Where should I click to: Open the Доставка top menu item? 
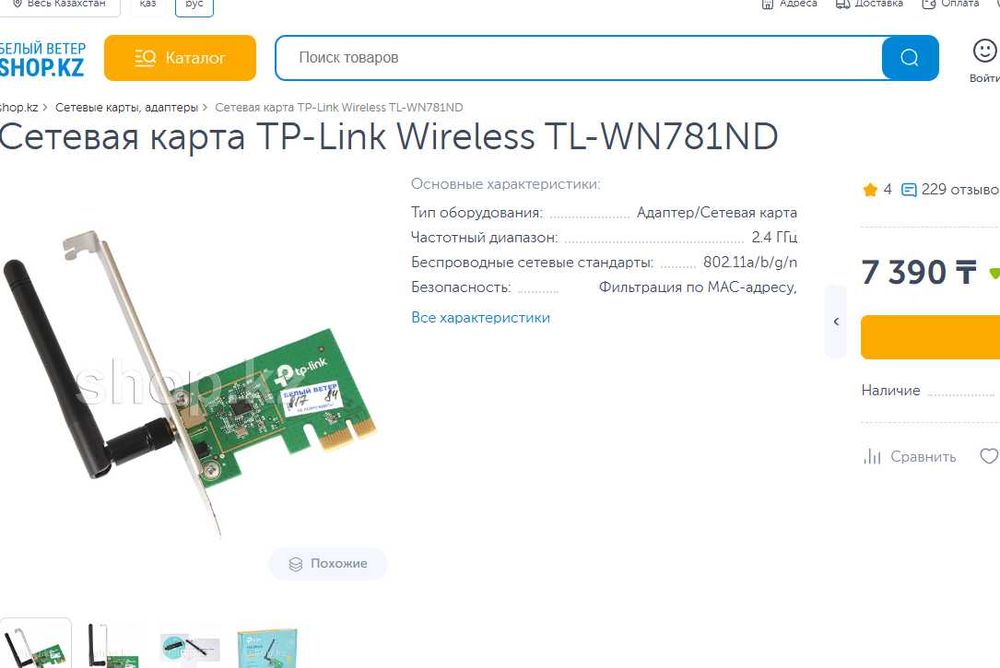pos(869,4)
